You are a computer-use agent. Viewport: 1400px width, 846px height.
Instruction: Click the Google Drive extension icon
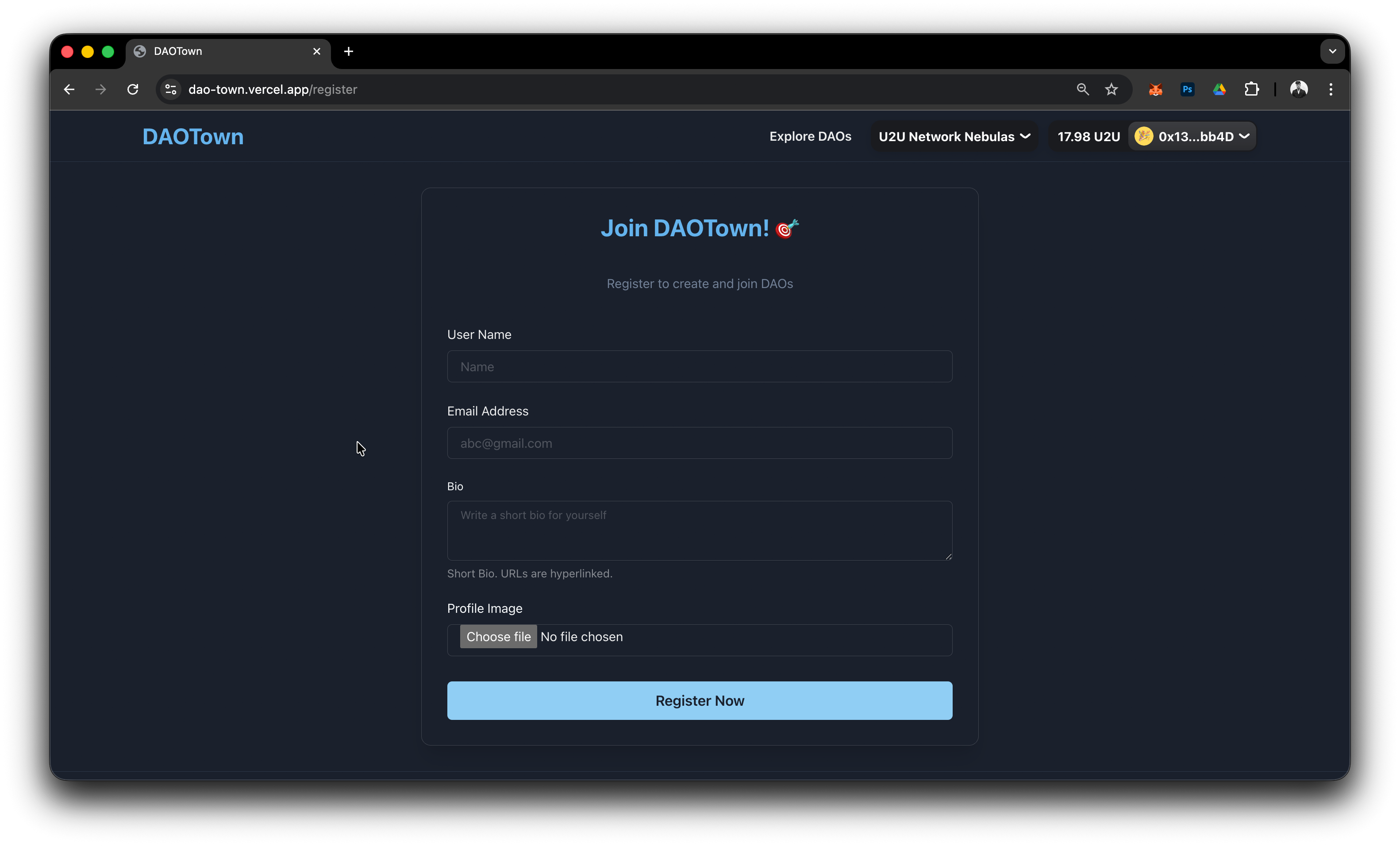click(1219, 89)
